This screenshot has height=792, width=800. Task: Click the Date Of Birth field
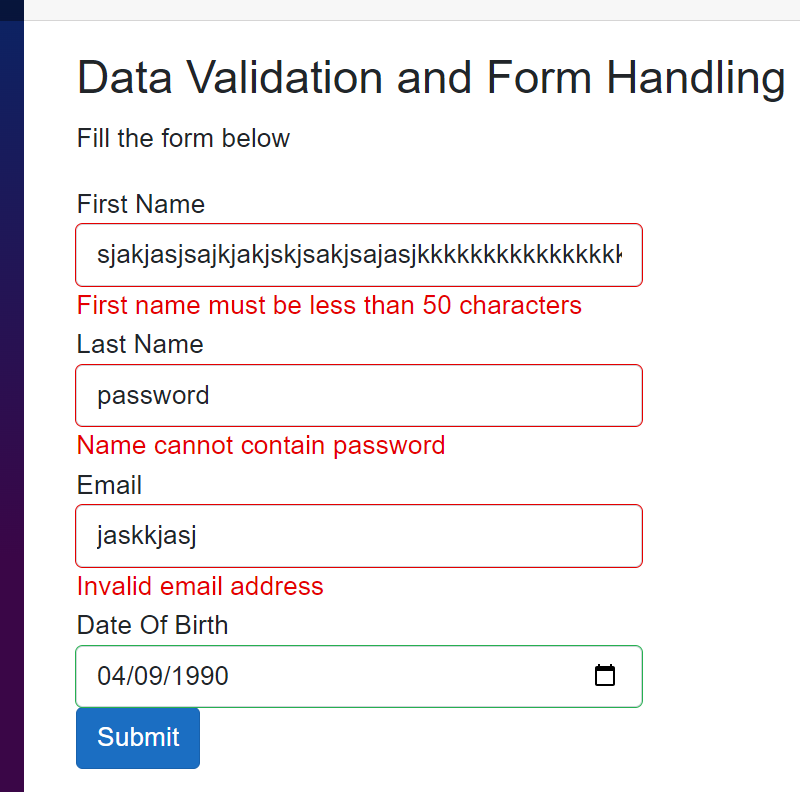click(359, 676)
